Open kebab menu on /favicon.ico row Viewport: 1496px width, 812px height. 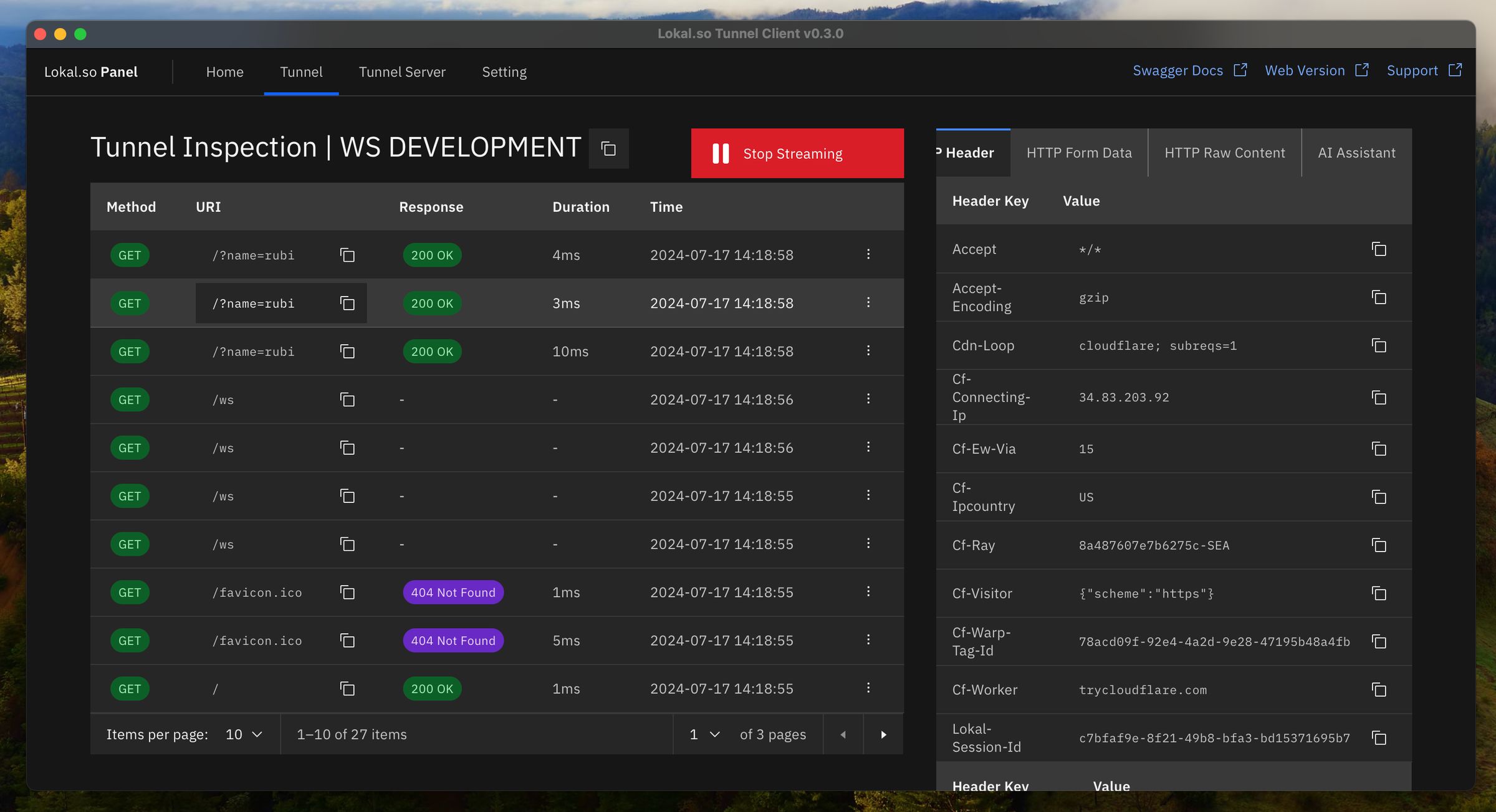point(868,592)
